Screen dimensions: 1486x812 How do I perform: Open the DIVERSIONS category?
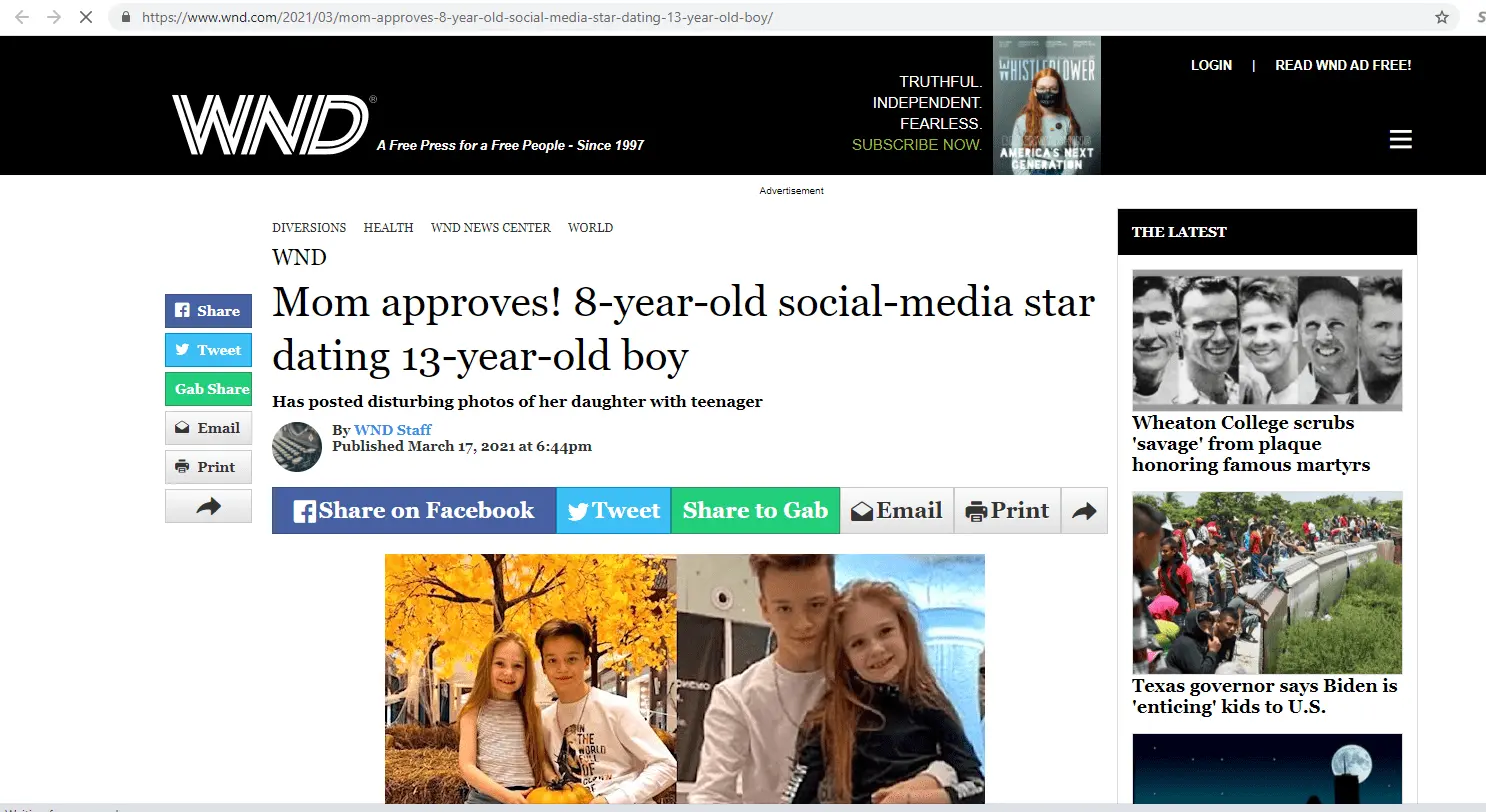309,228
